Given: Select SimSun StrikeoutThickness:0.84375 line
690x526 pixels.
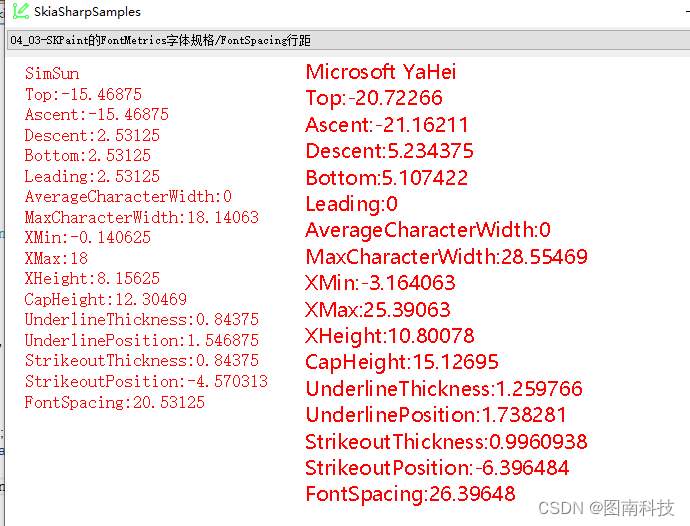Looking at the screenshot, I should [142, 360].
